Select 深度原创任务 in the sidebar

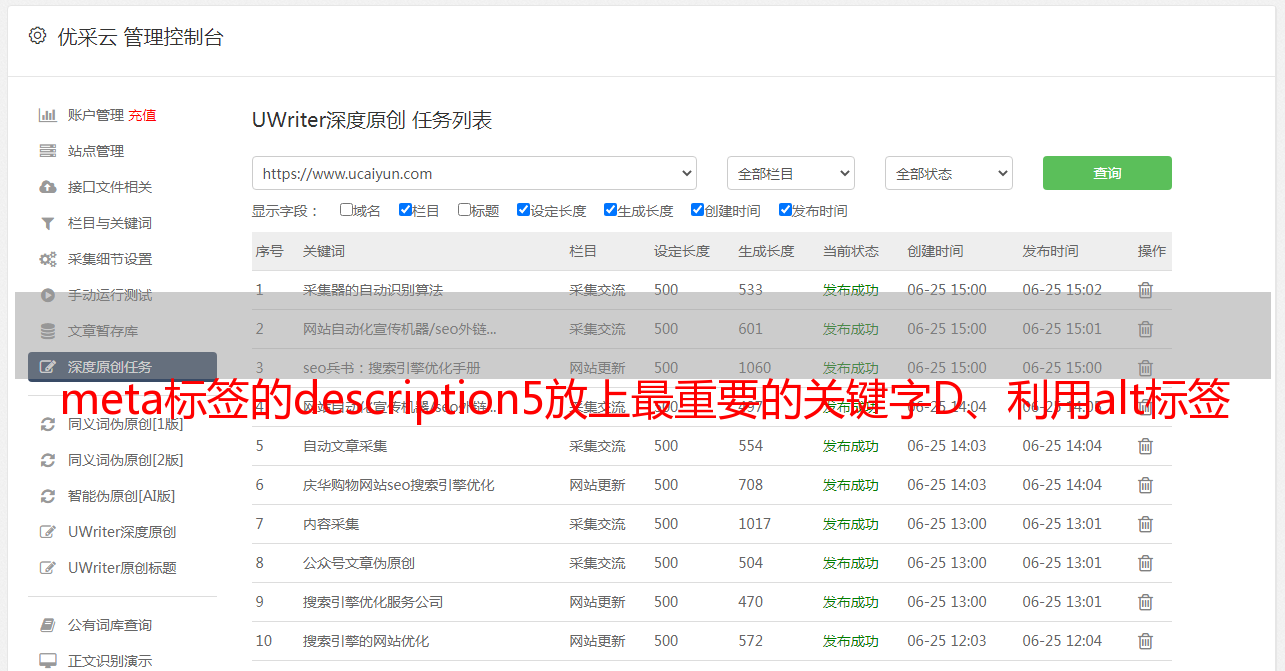122,367
